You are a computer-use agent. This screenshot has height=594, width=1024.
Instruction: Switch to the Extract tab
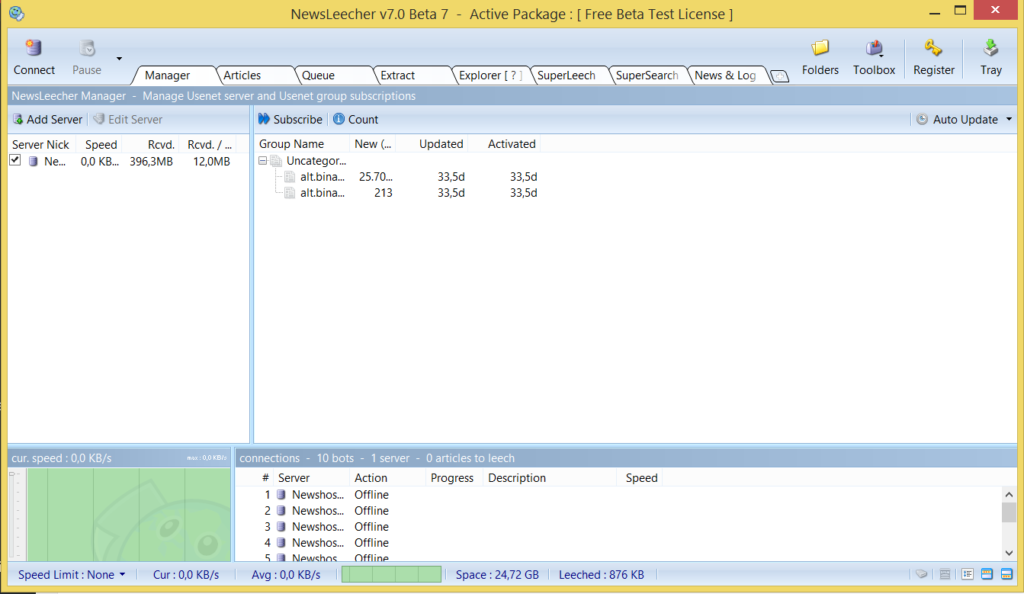coord(398,75)
